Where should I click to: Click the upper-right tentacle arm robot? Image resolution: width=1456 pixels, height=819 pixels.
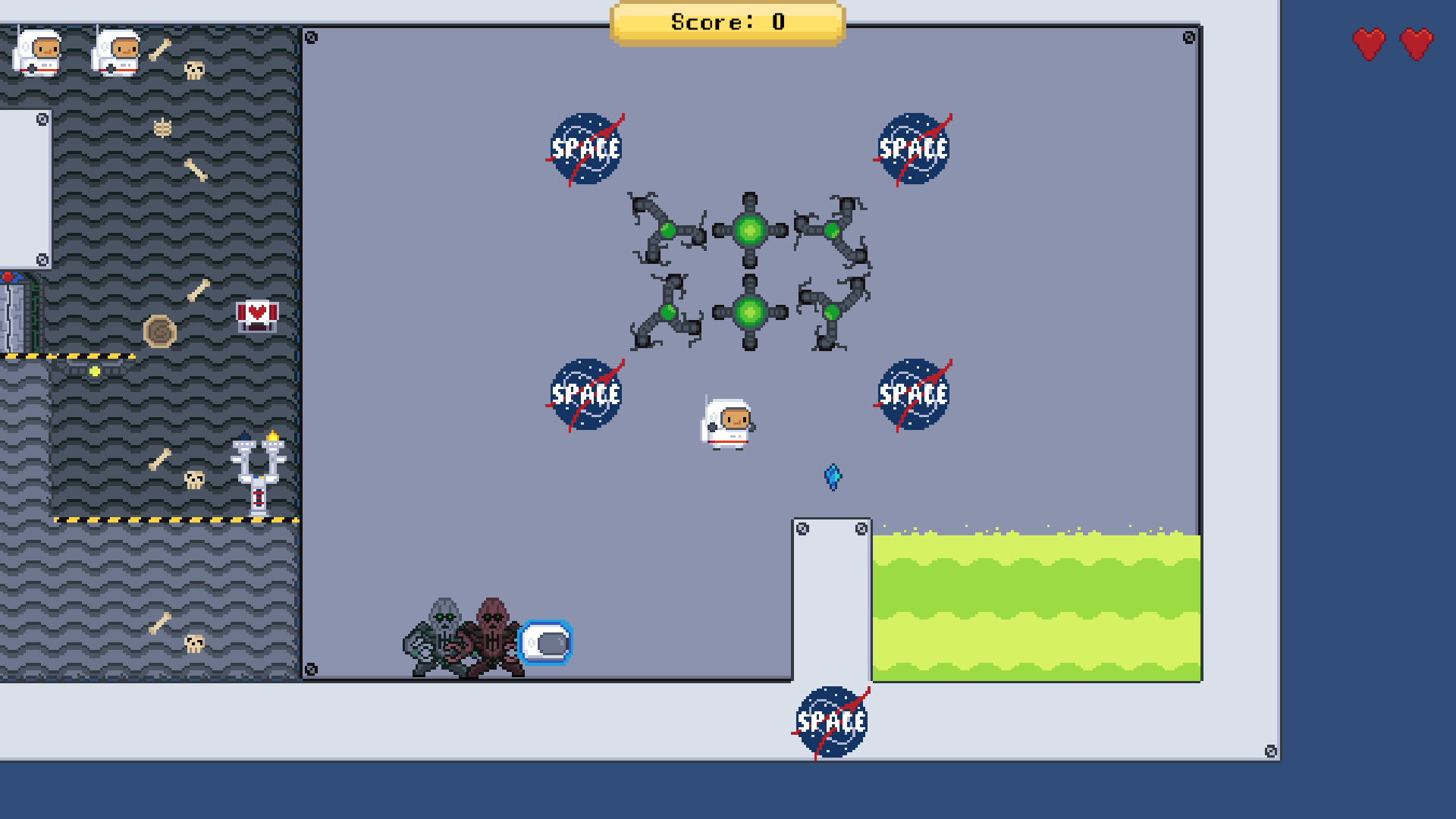point(832,231)
